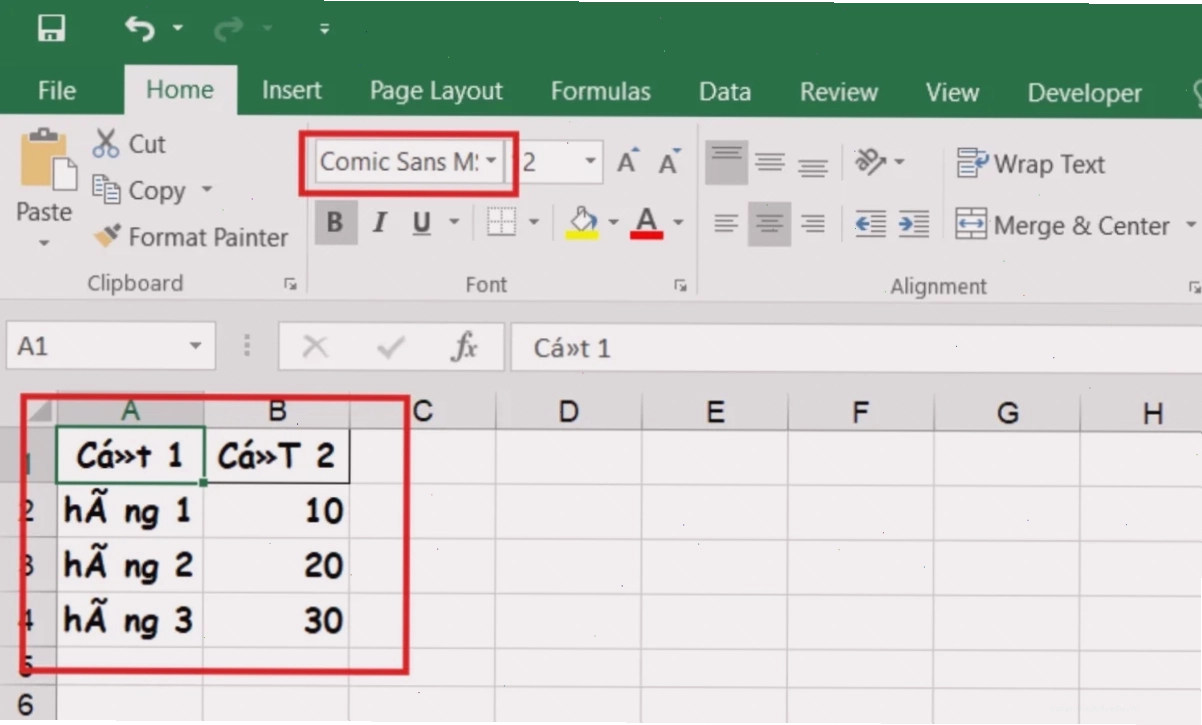The height and width of the screenshot is (725, 1202).
Task: Expand the Copy dropdown arrow
Action: (207, 189)
